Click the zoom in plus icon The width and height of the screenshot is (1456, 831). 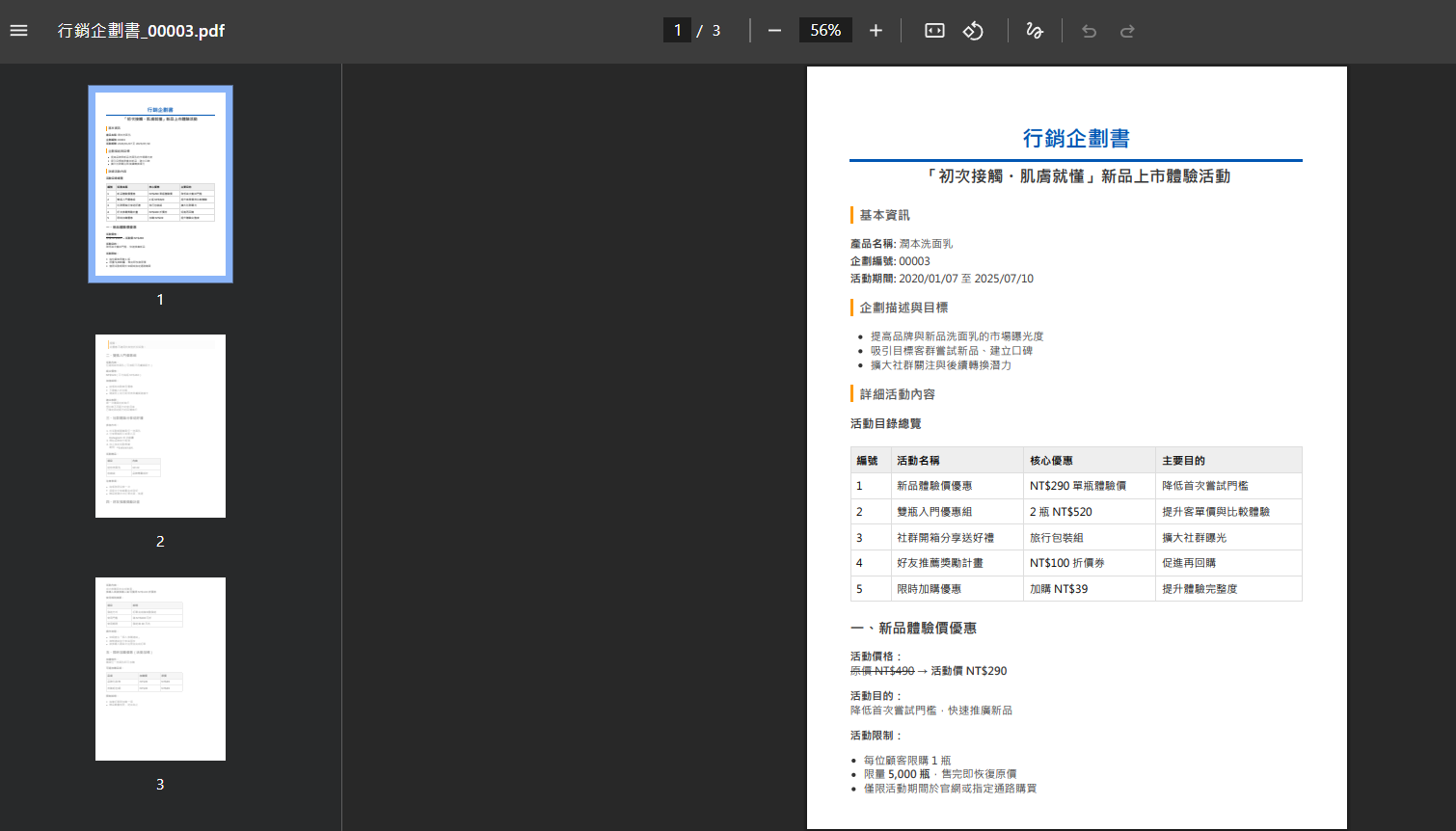(876, 31)
